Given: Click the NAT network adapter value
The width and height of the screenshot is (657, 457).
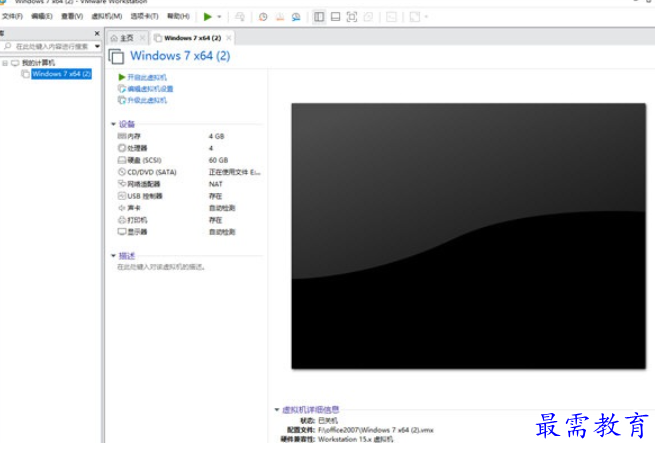Looking at the screenshot, I should [215, 184].
